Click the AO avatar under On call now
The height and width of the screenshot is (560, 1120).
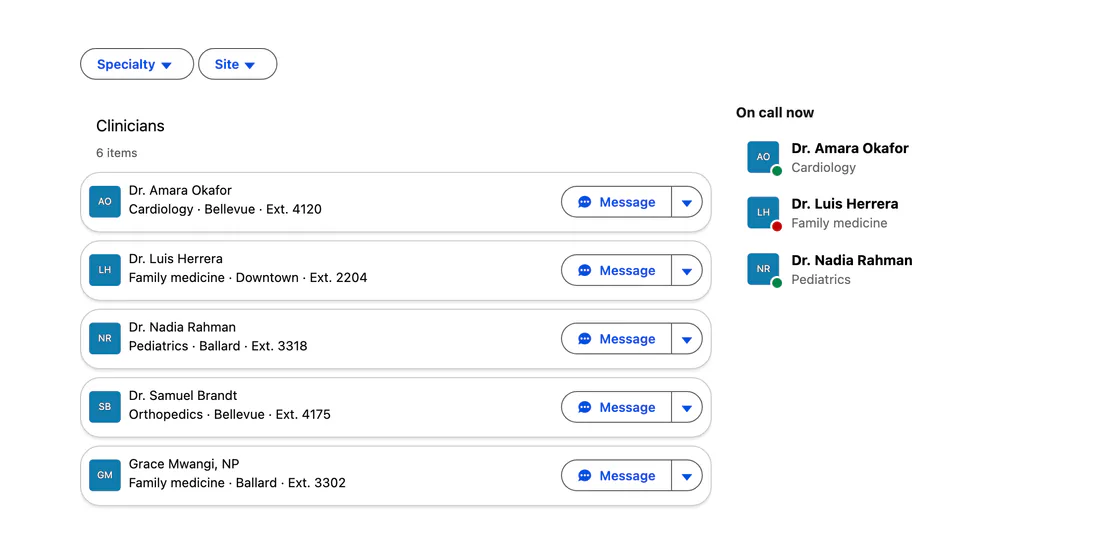[764, 157]
